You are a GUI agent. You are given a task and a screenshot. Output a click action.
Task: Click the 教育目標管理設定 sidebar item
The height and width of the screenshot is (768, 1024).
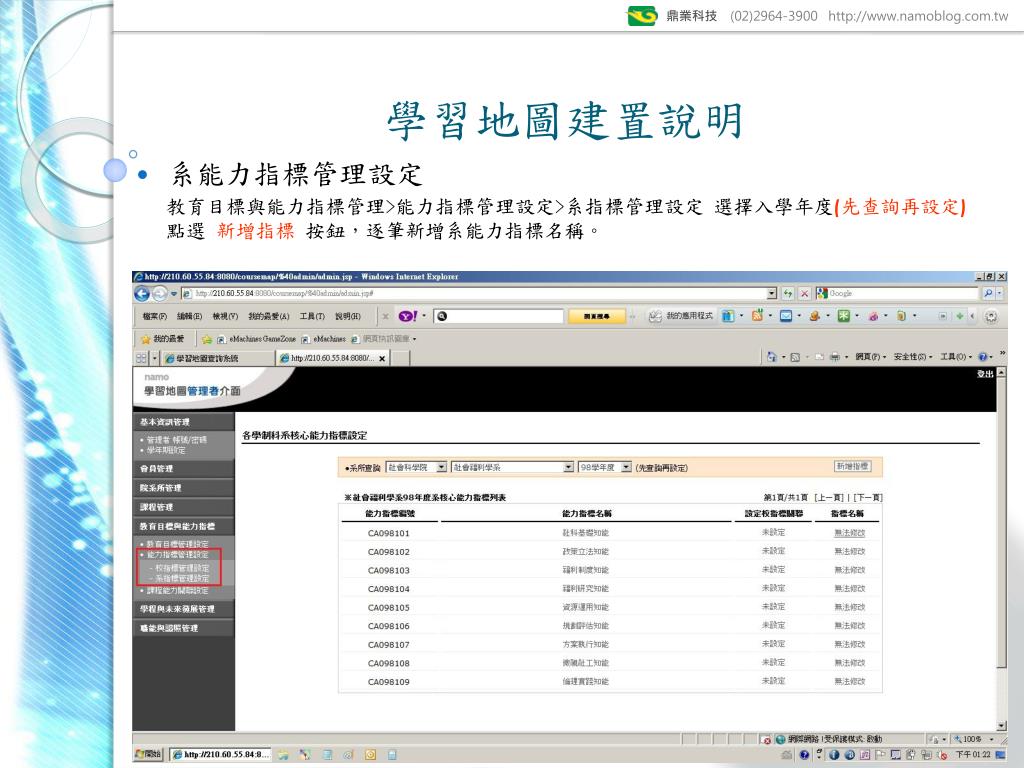tap(177, 544)
